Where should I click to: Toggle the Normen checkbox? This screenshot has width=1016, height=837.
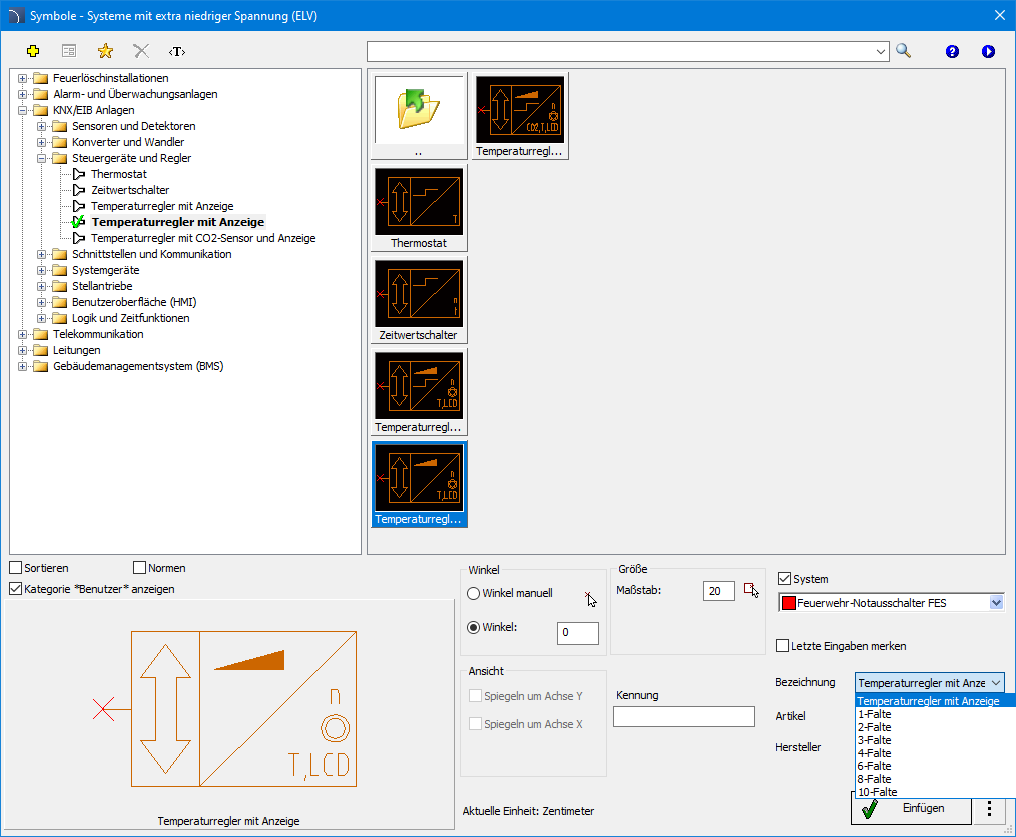point(139,568)
